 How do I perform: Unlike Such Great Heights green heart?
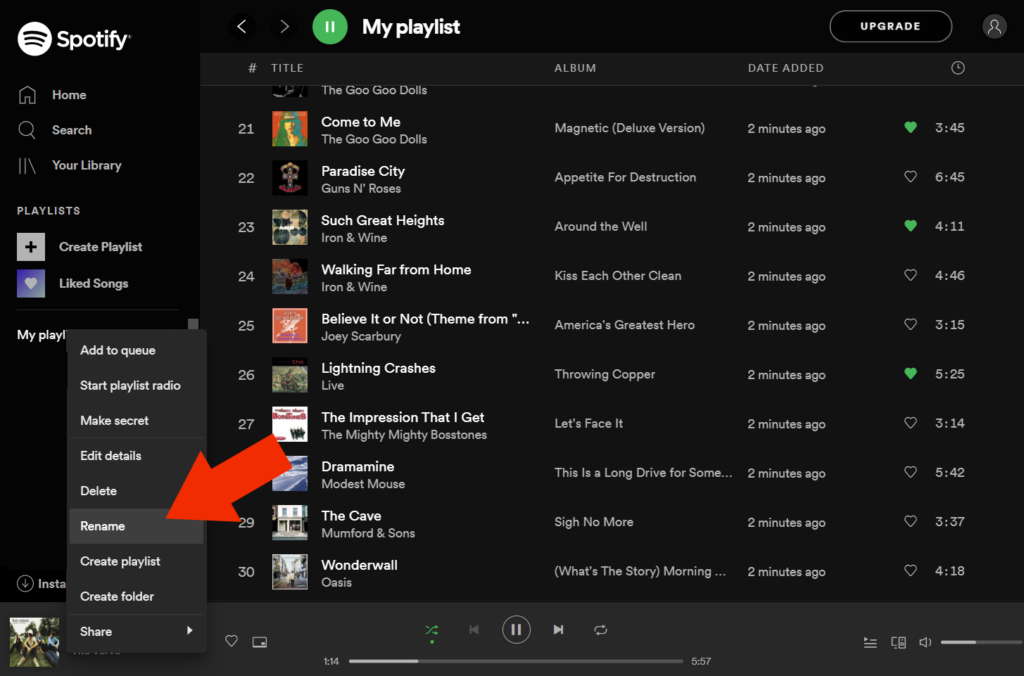[910, 226]
